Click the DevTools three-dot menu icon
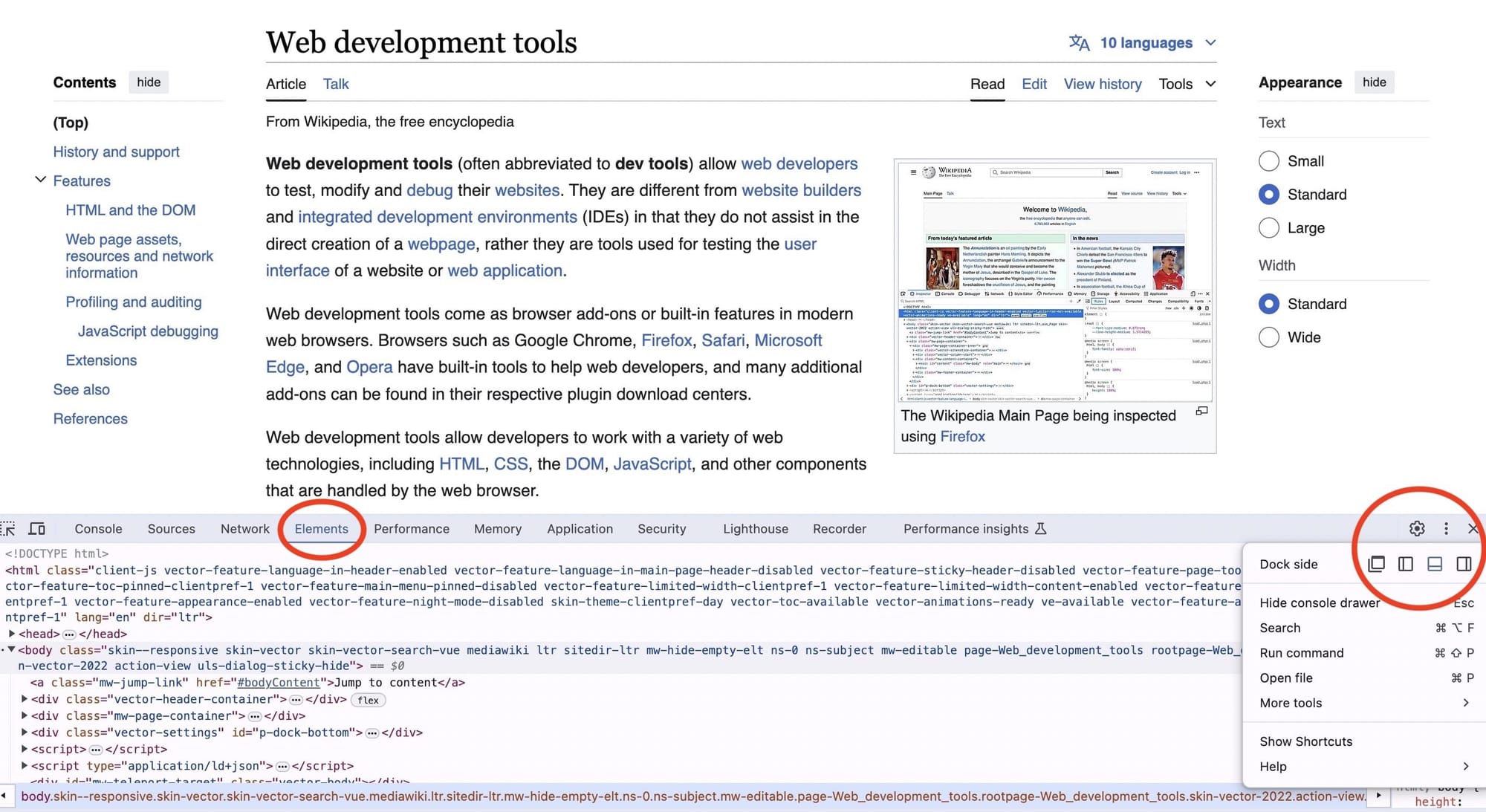1486x812 pixels. (x=1445, y=528)
